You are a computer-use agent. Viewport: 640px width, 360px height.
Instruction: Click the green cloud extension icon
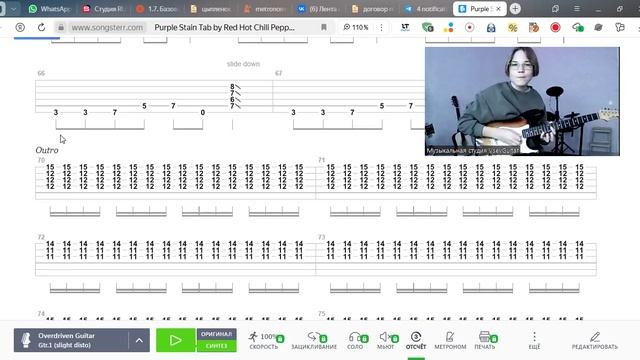tap(578, 27)
